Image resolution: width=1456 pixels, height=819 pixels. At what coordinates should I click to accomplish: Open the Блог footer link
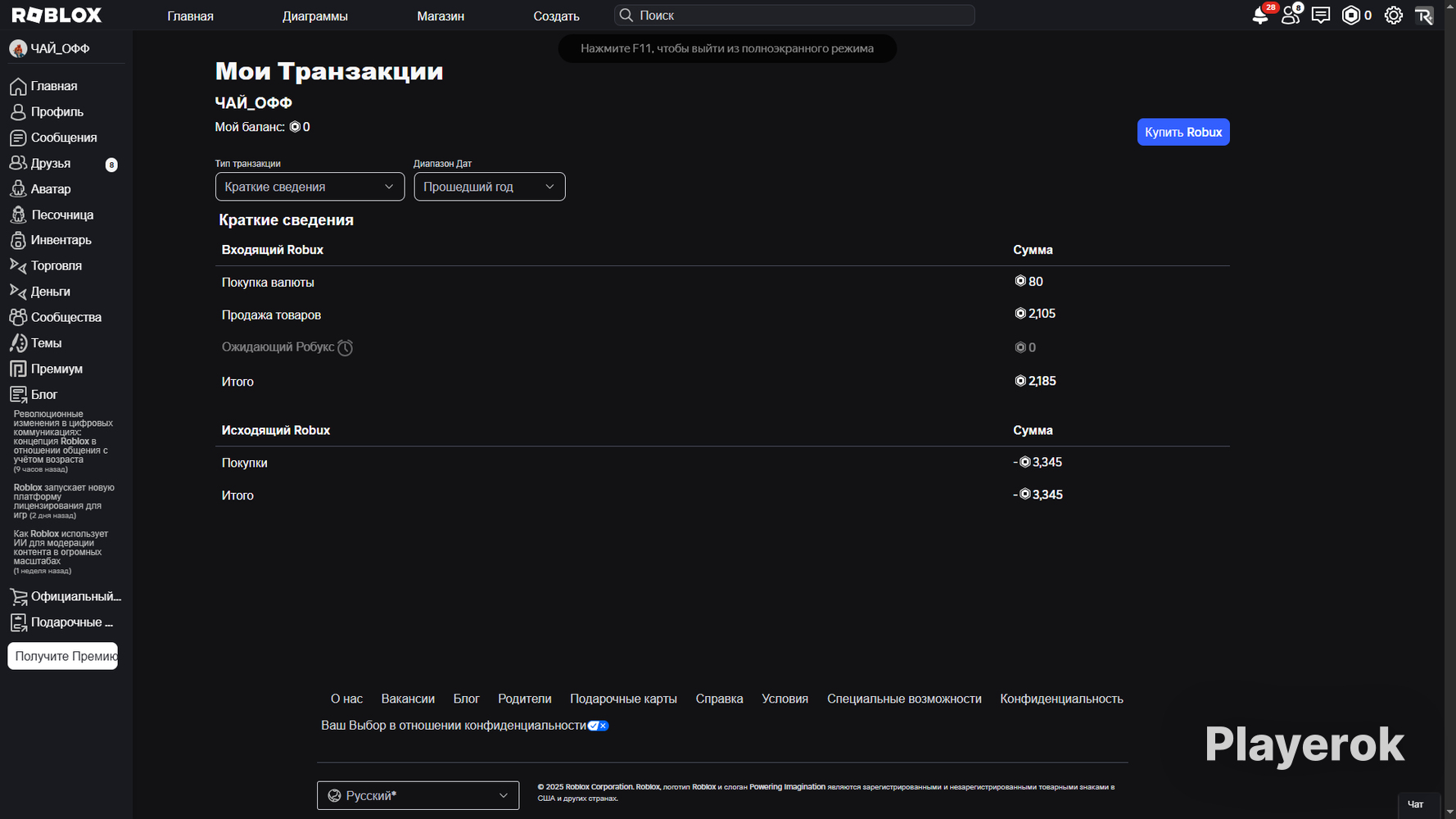coord(466,699)
